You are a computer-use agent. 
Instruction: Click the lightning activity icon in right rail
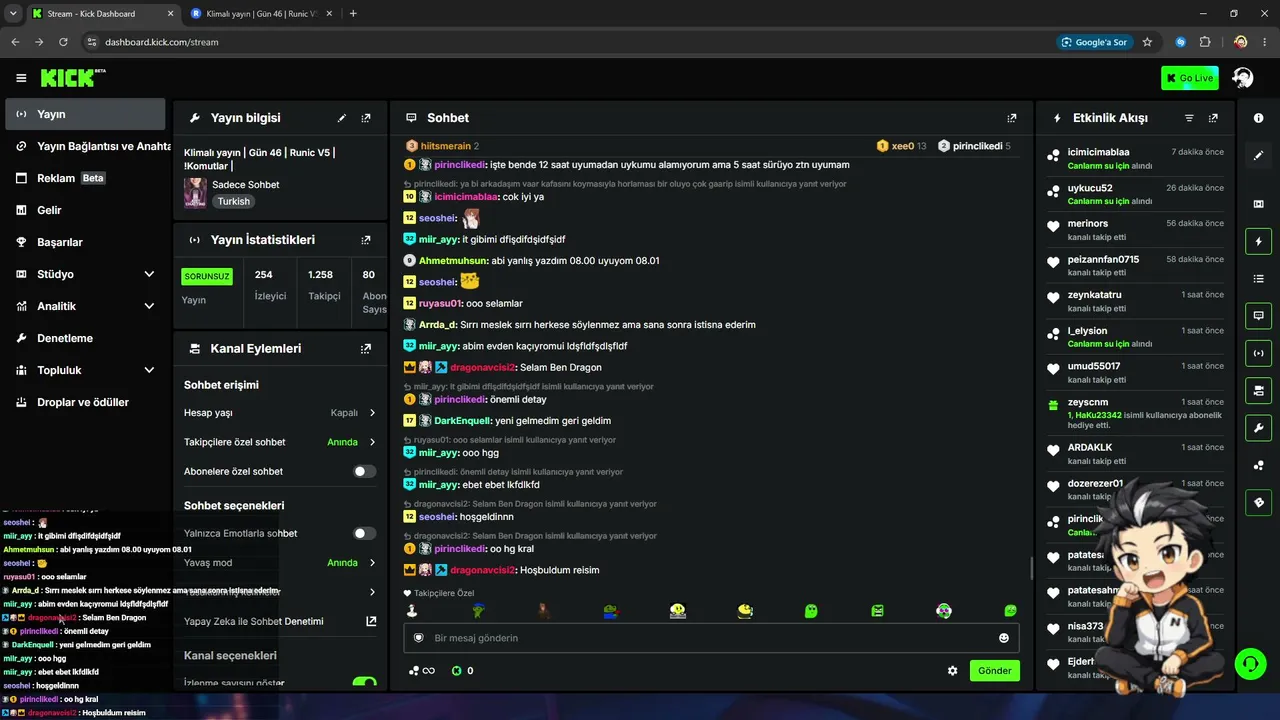[1259, 241]
